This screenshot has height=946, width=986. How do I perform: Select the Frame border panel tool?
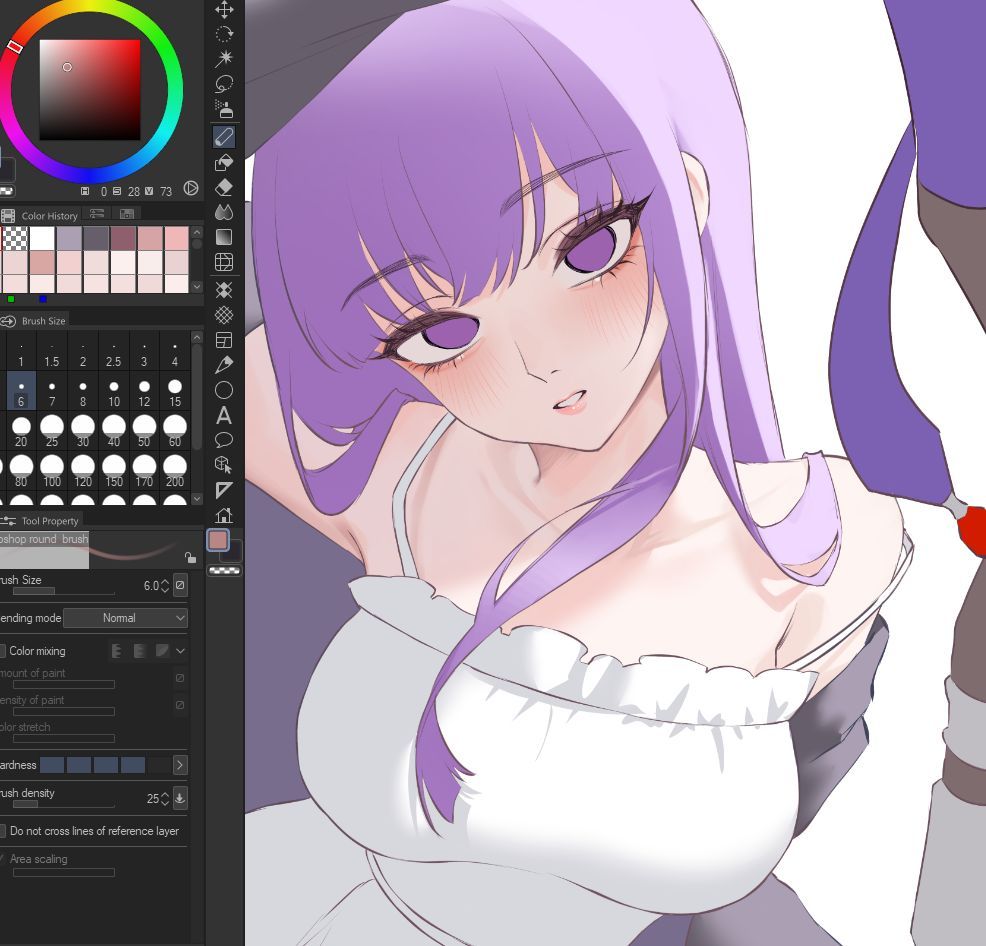(x=224, y=340)
